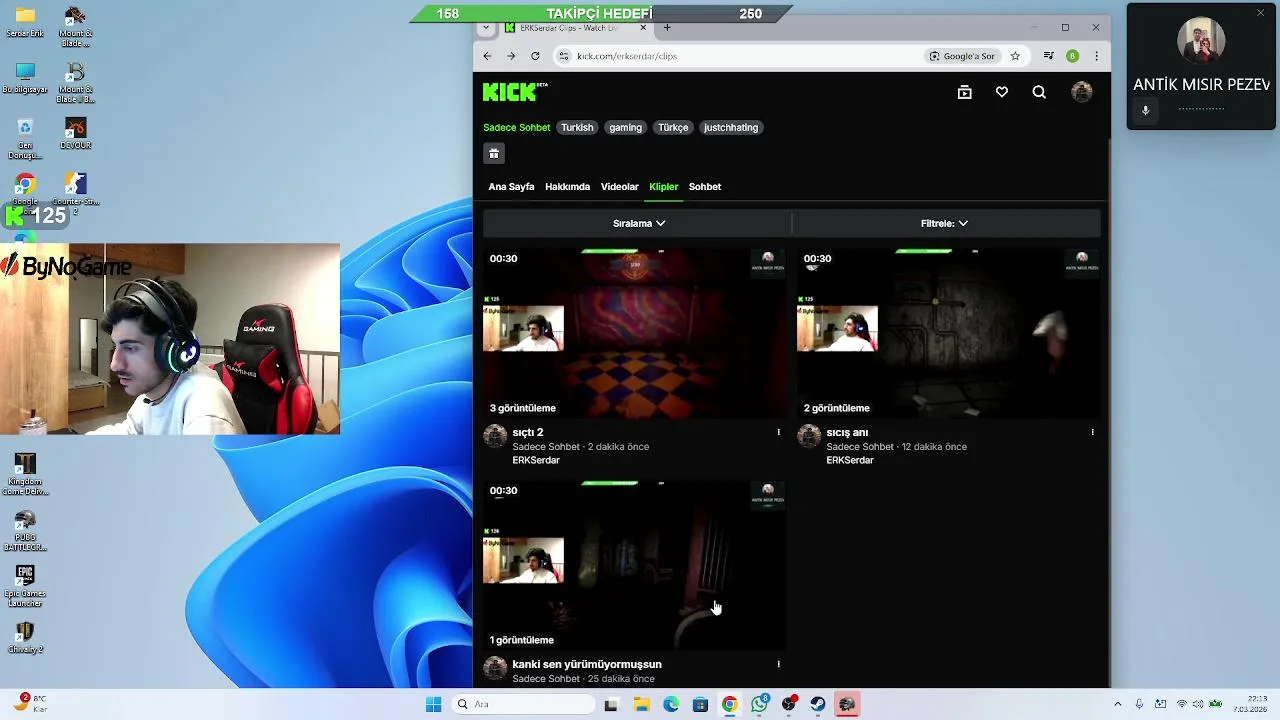1280x720 pixels.
Task: Click the Sadece Sohbet category link
Action: 516,128
